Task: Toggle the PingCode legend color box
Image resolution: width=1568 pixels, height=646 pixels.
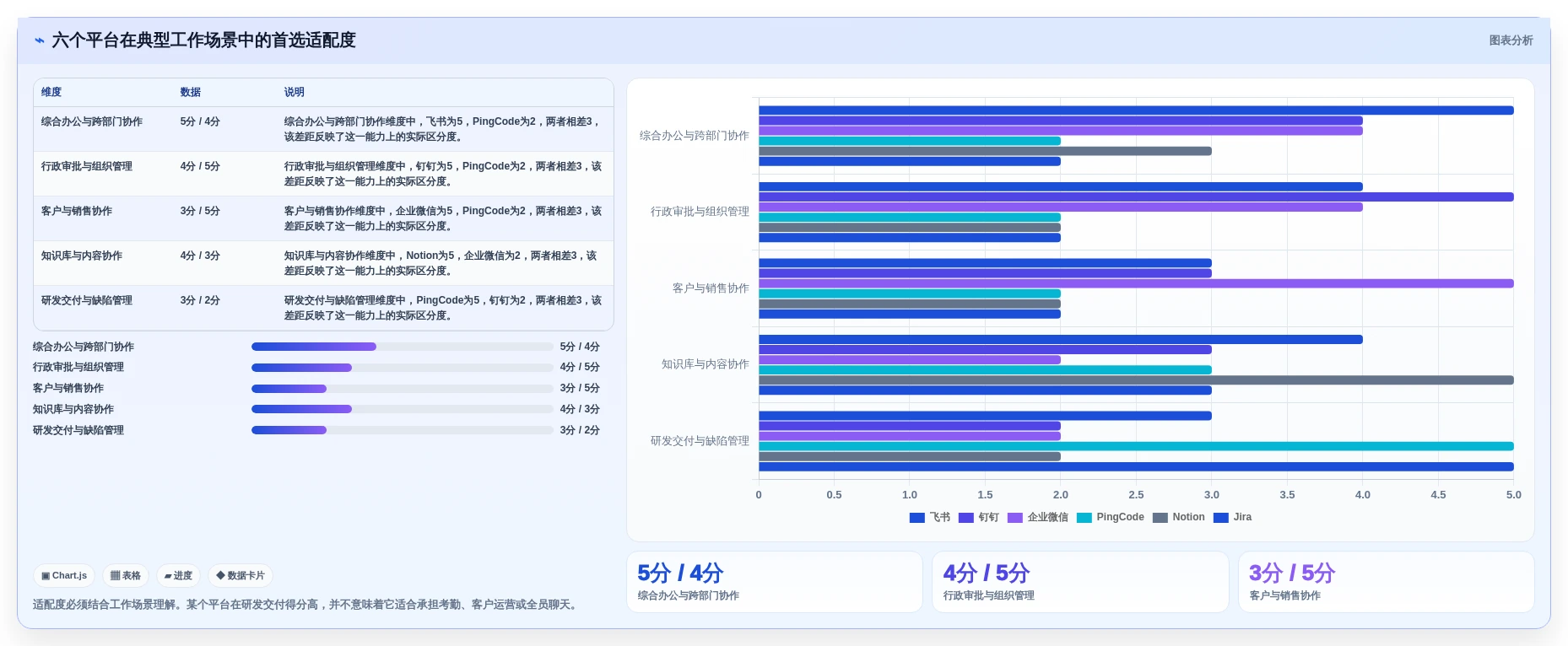Action: [1084, 518]
